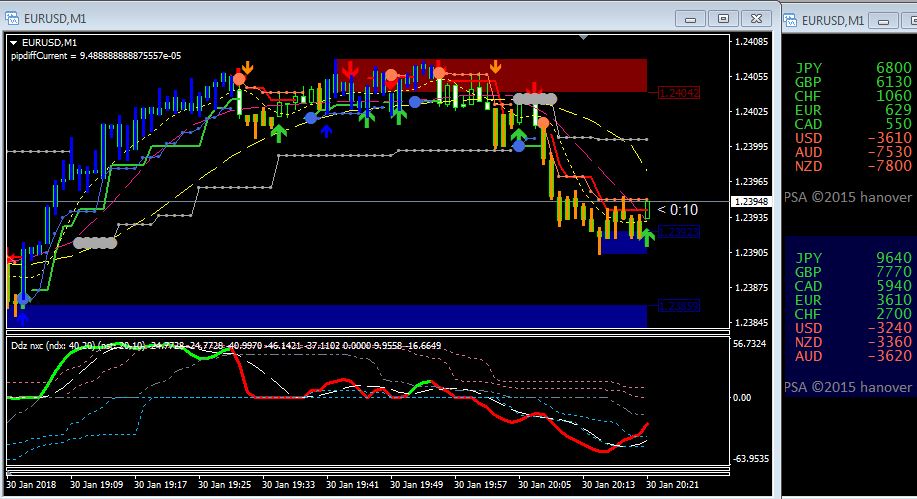The width and height of the screenshot is (917, 499).
Task: Click the EURUSD,M1 chart window icon
Action: click(12, 19)
